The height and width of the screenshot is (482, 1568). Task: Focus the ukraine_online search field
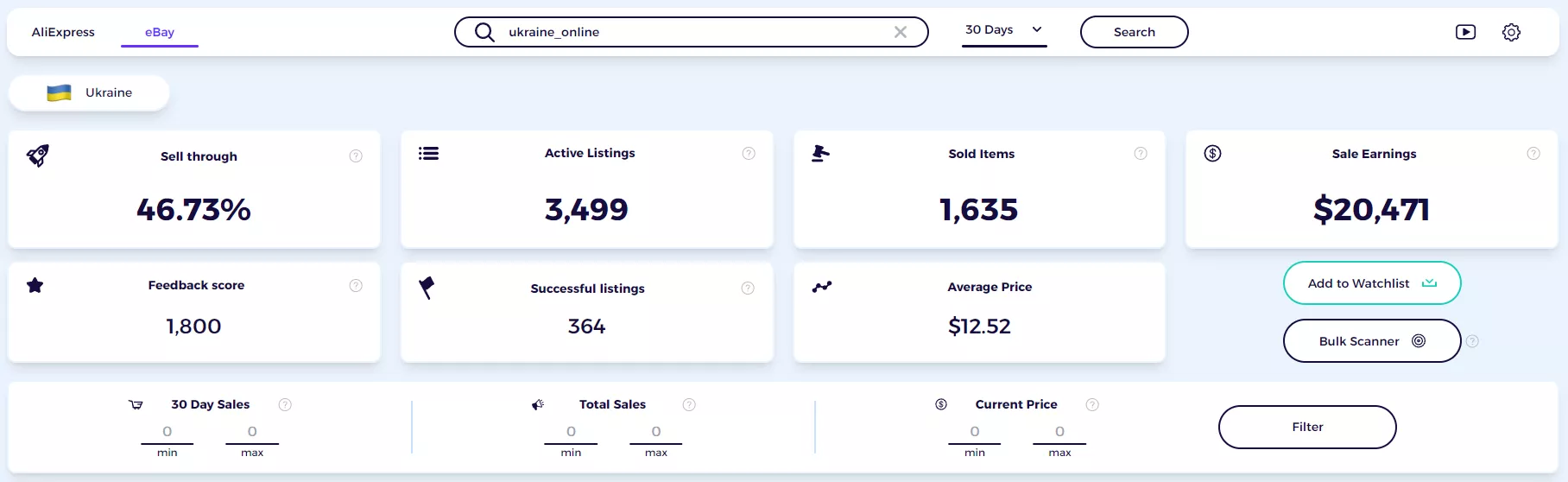click(x=692, y=32)
